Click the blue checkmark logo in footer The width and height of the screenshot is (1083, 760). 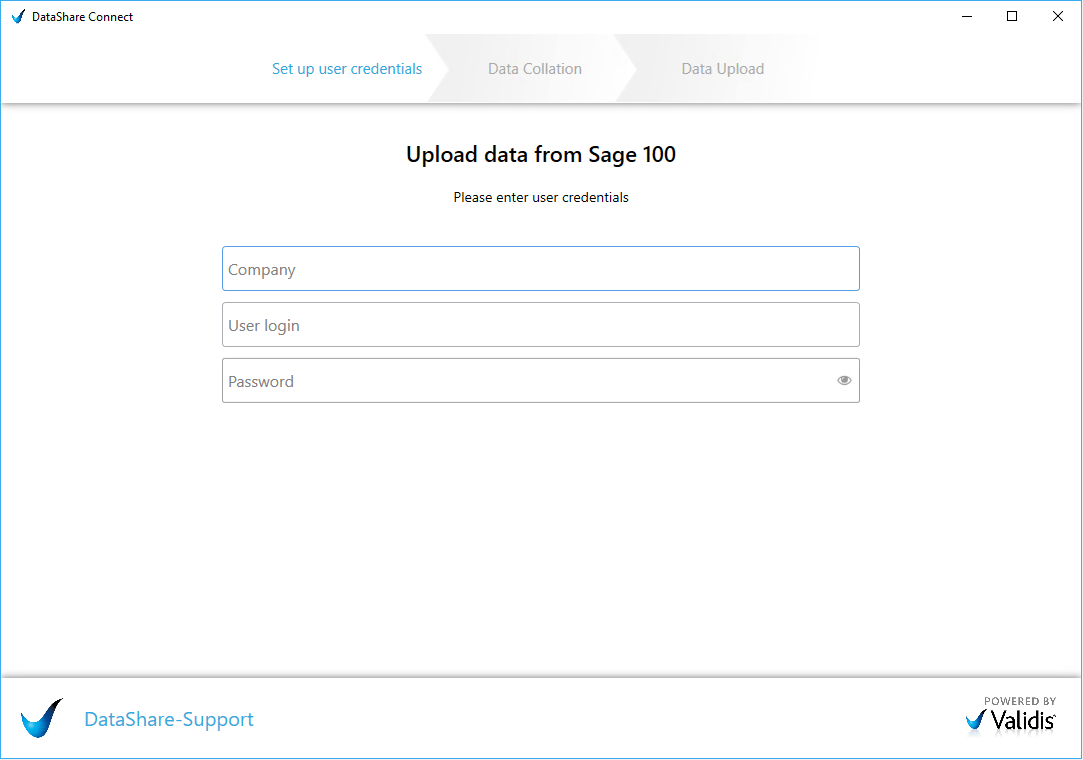41,718
